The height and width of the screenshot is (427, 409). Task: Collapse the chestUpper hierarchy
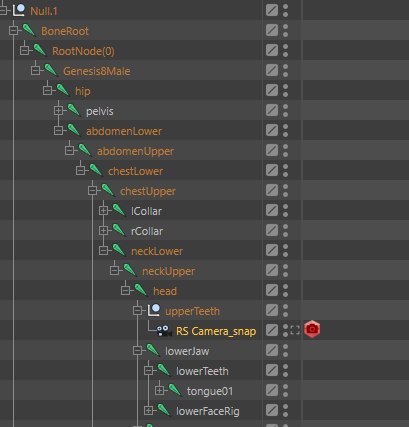click(x=92, y=190)
